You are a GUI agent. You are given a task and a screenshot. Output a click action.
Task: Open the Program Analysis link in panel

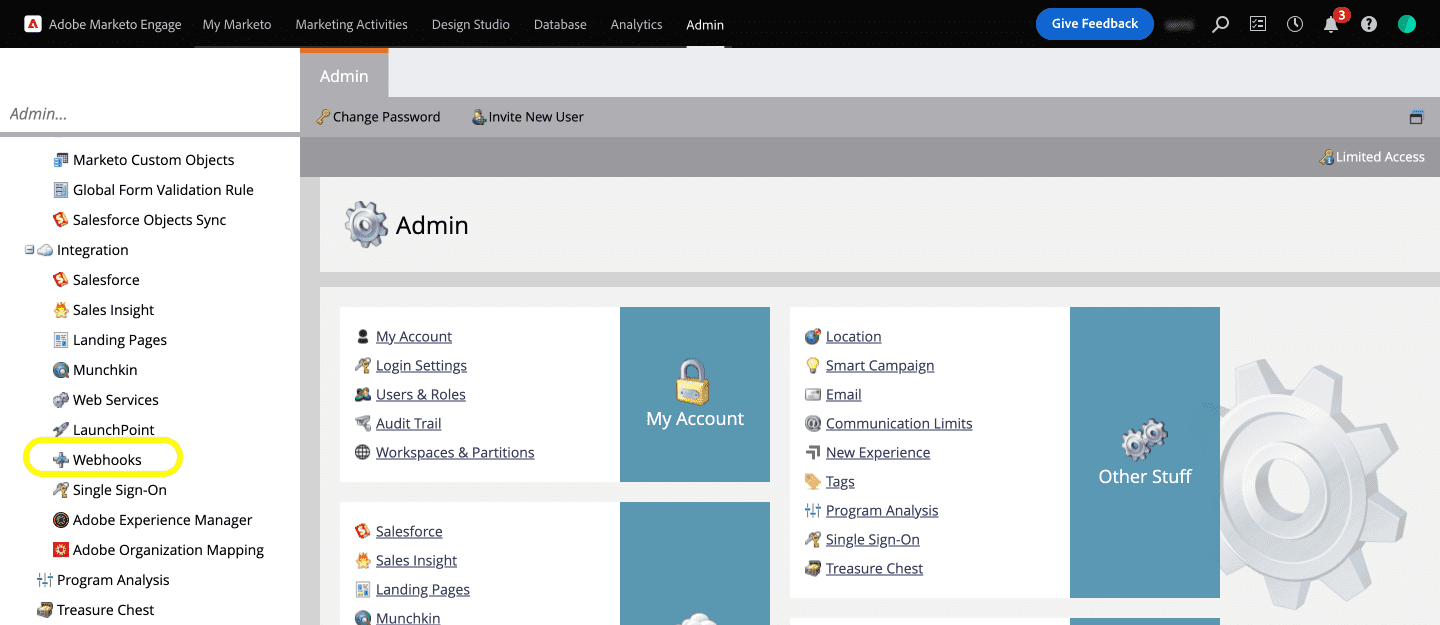[882, 511]
